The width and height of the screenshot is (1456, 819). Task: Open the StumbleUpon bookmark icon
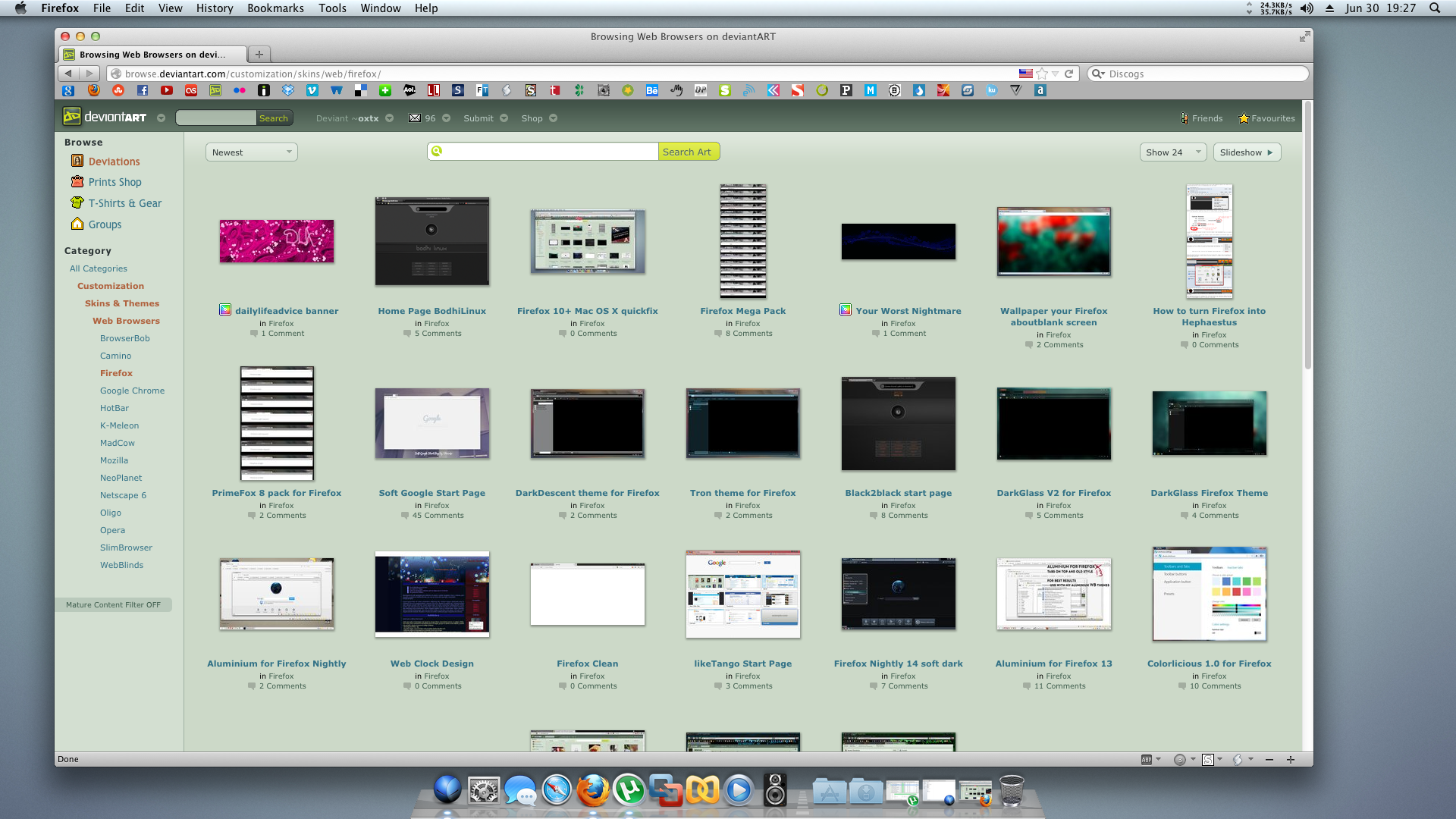coord(118,90)
